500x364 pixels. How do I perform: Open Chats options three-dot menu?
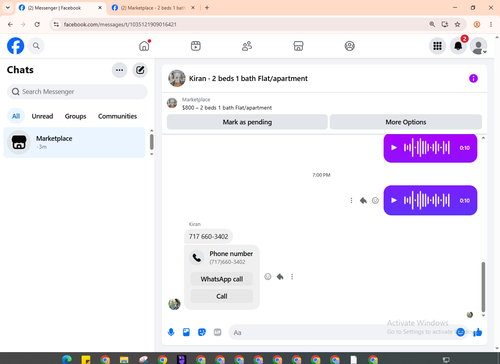coord(119,70)
